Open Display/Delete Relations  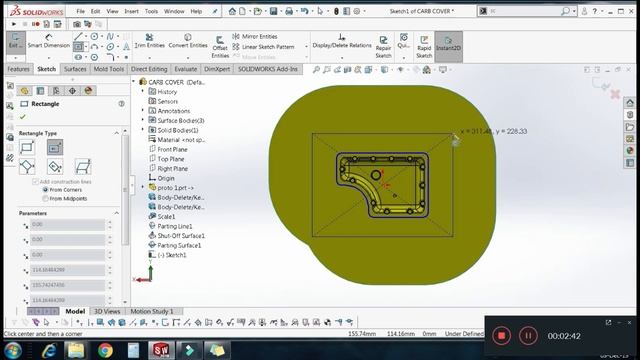pyautogui.click(x=342, y=41)
